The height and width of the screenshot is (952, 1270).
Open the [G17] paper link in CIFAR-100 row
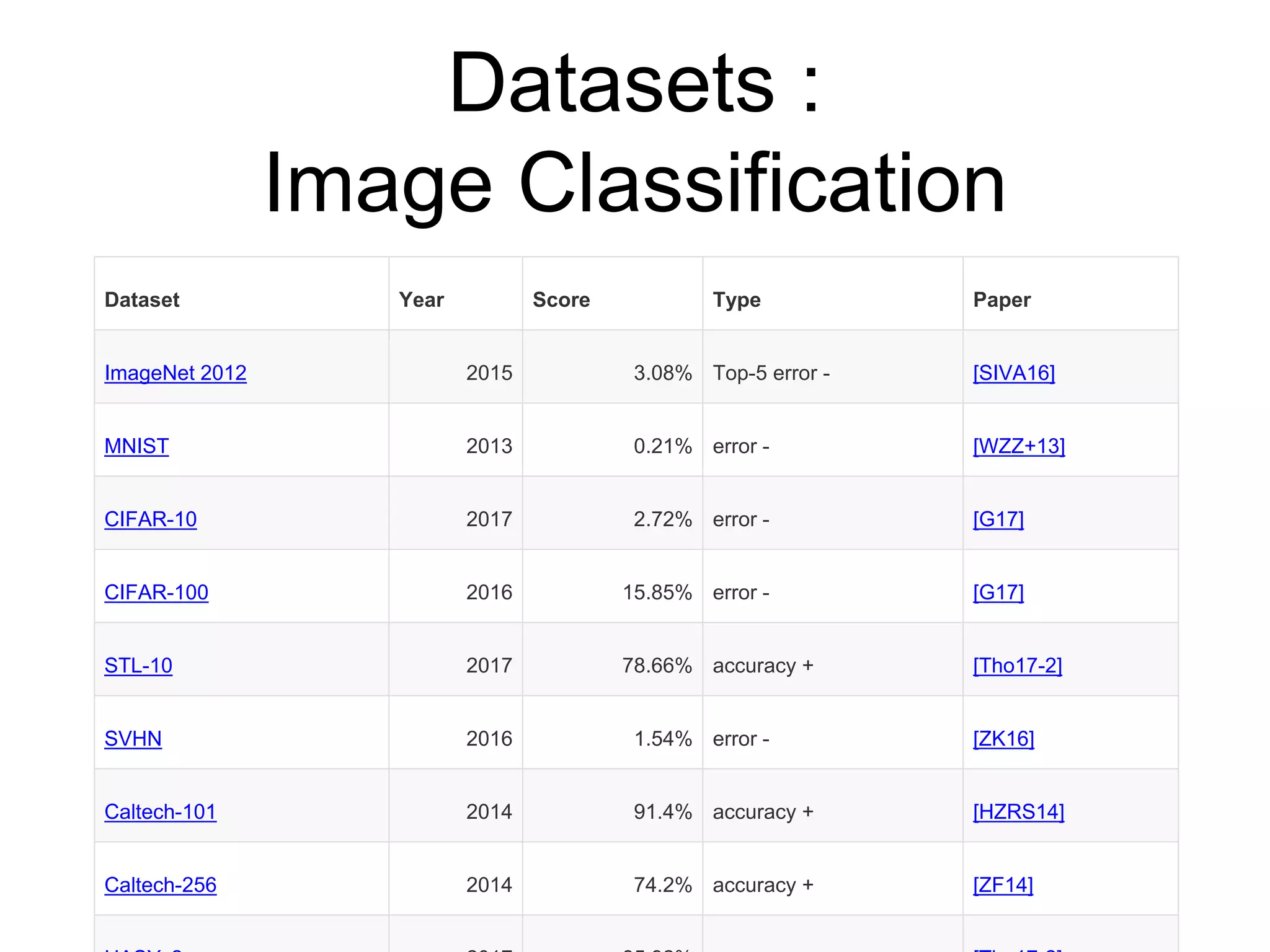pyautogui.click(x=998, y=593)
